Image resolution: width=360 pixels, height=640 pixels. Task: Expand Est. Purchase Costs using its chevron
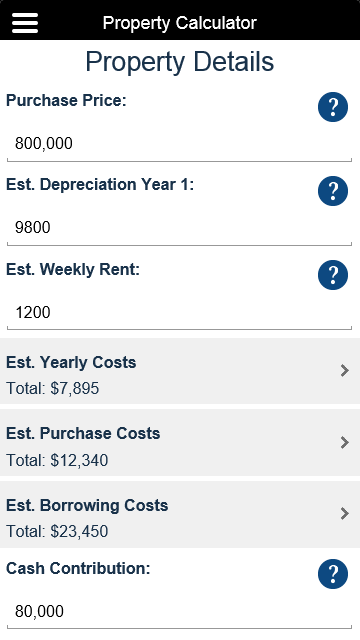pos(345,442)
